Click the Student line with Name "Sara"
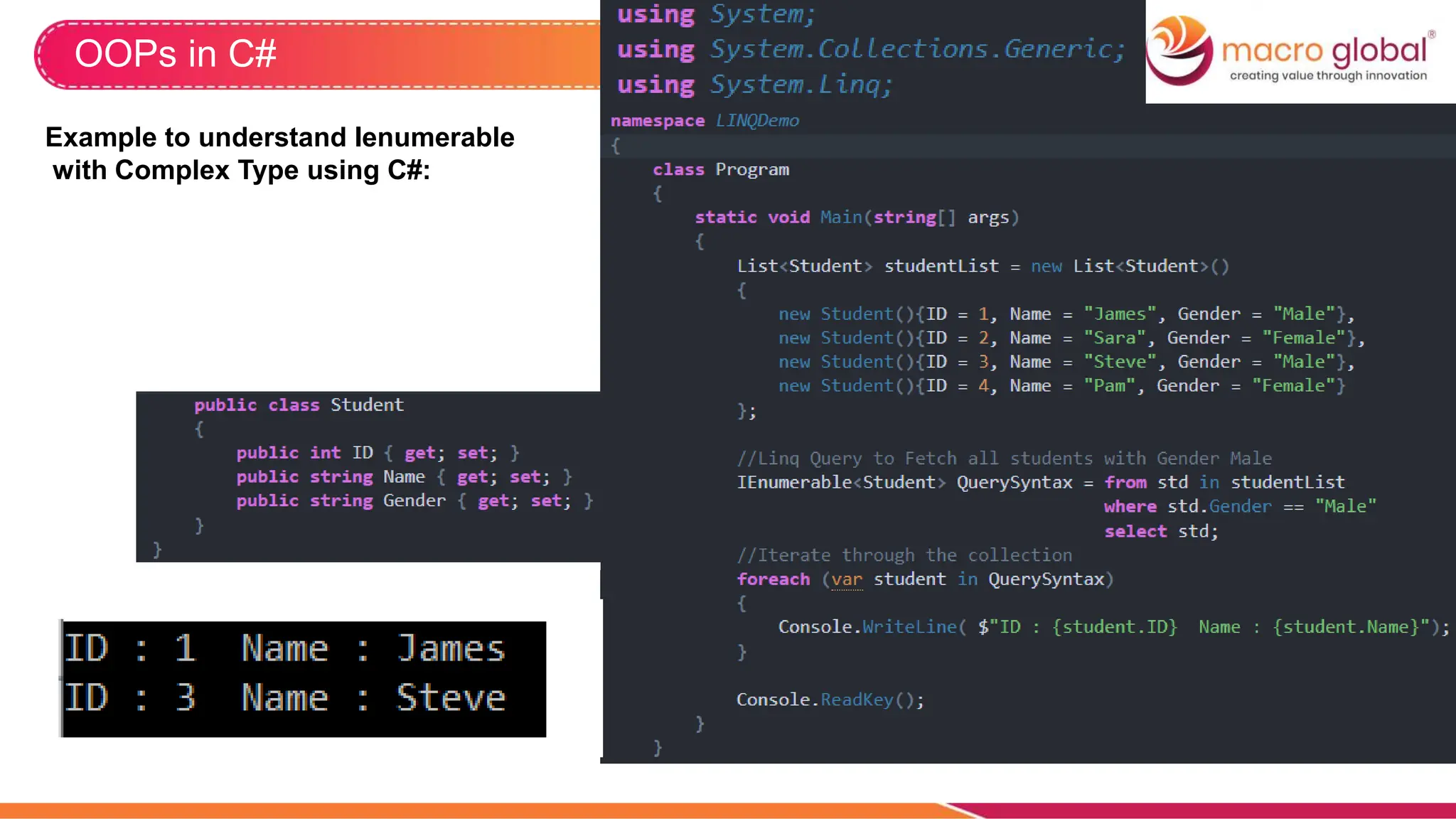Viewport: 1456px width, 819px height. pyautogui.click(x=1071, y=338)
